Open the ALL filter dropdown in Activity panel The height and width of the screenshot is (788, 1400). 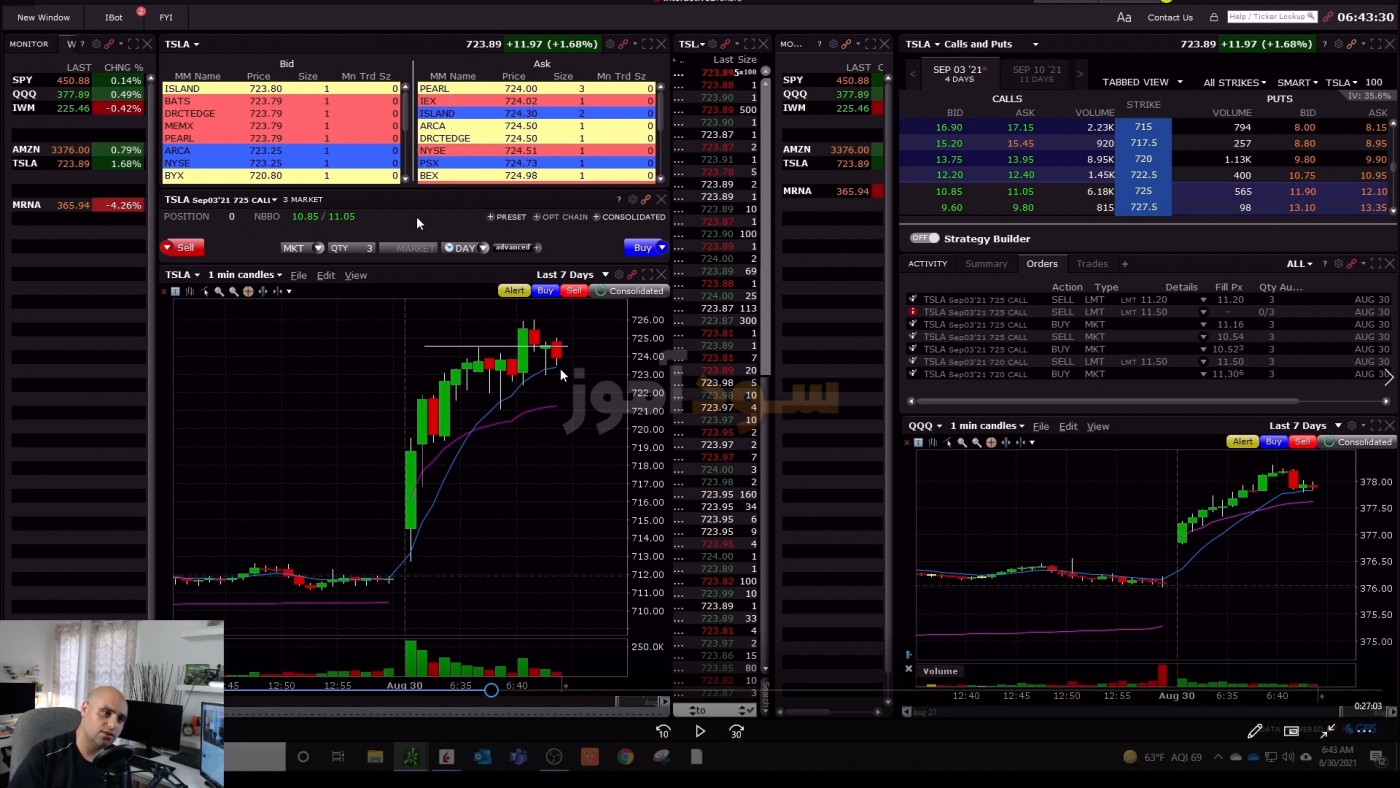click(x=1300, y=264)
